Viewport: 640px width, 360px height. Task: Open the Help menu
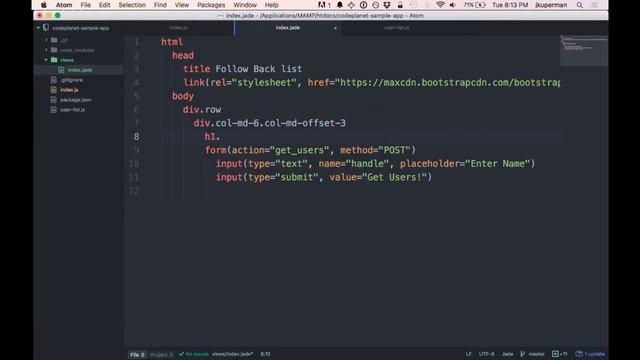(271, 5)
